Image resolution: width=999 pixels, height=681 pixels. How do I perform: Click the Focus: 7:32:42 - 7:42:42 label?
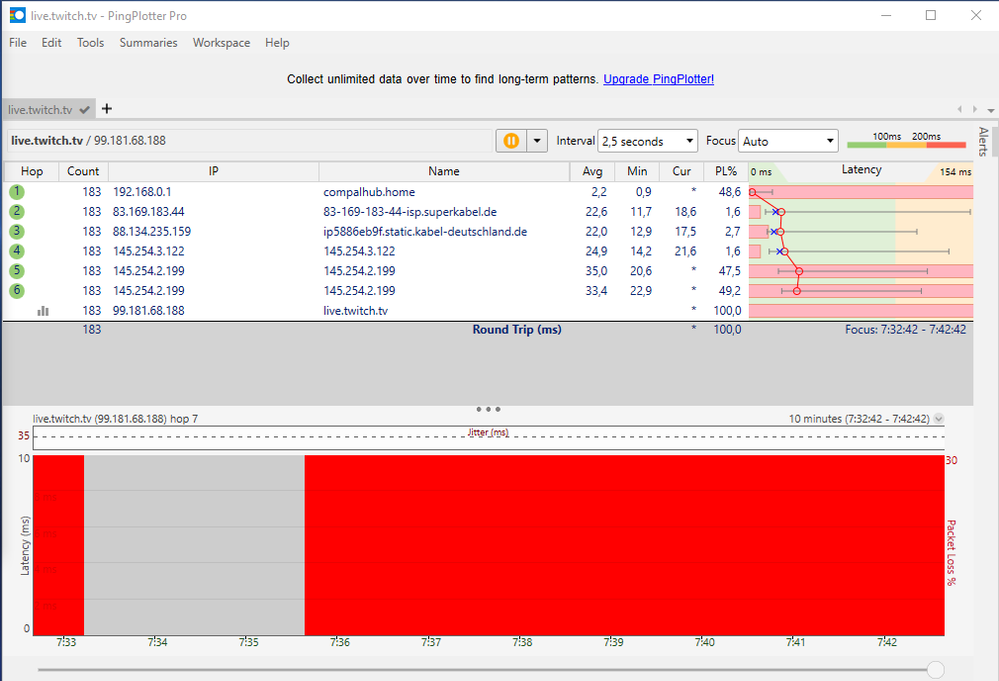click(x=905, y=329)
